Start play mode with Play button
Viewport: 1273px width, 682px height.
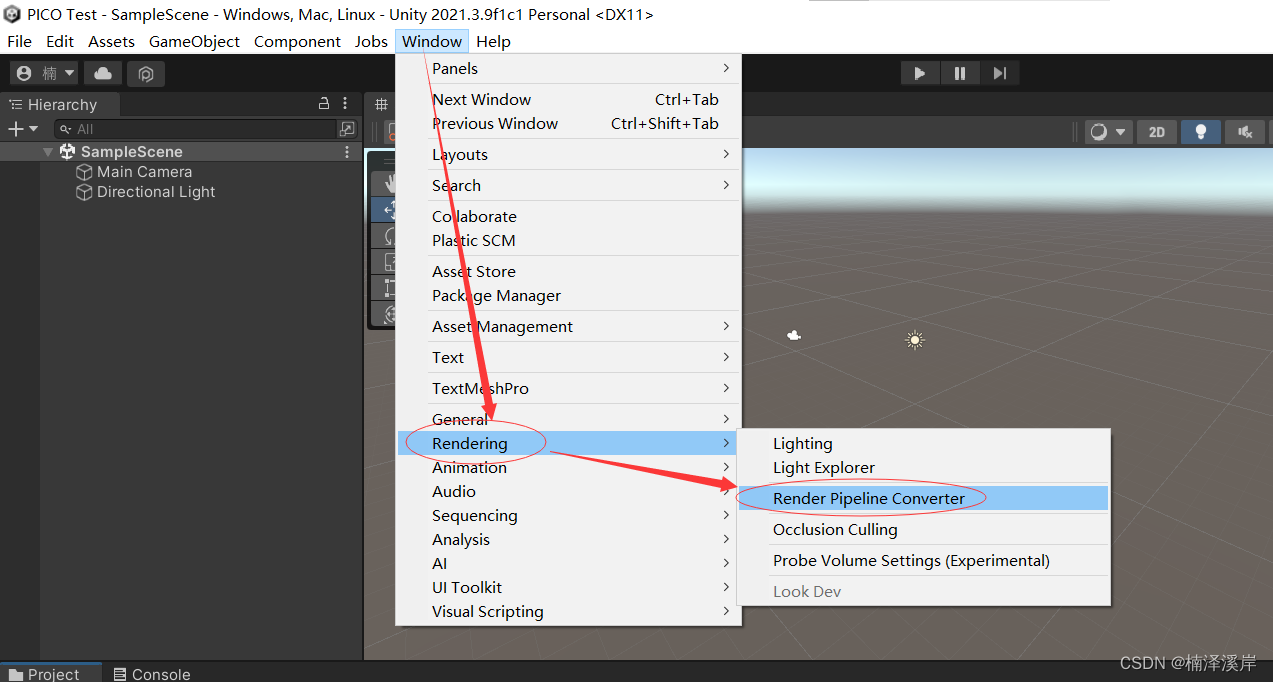[920, 73]
